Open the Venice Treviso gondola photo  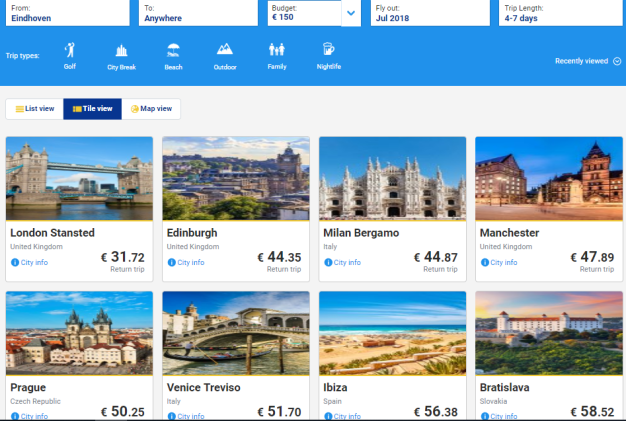236,333
